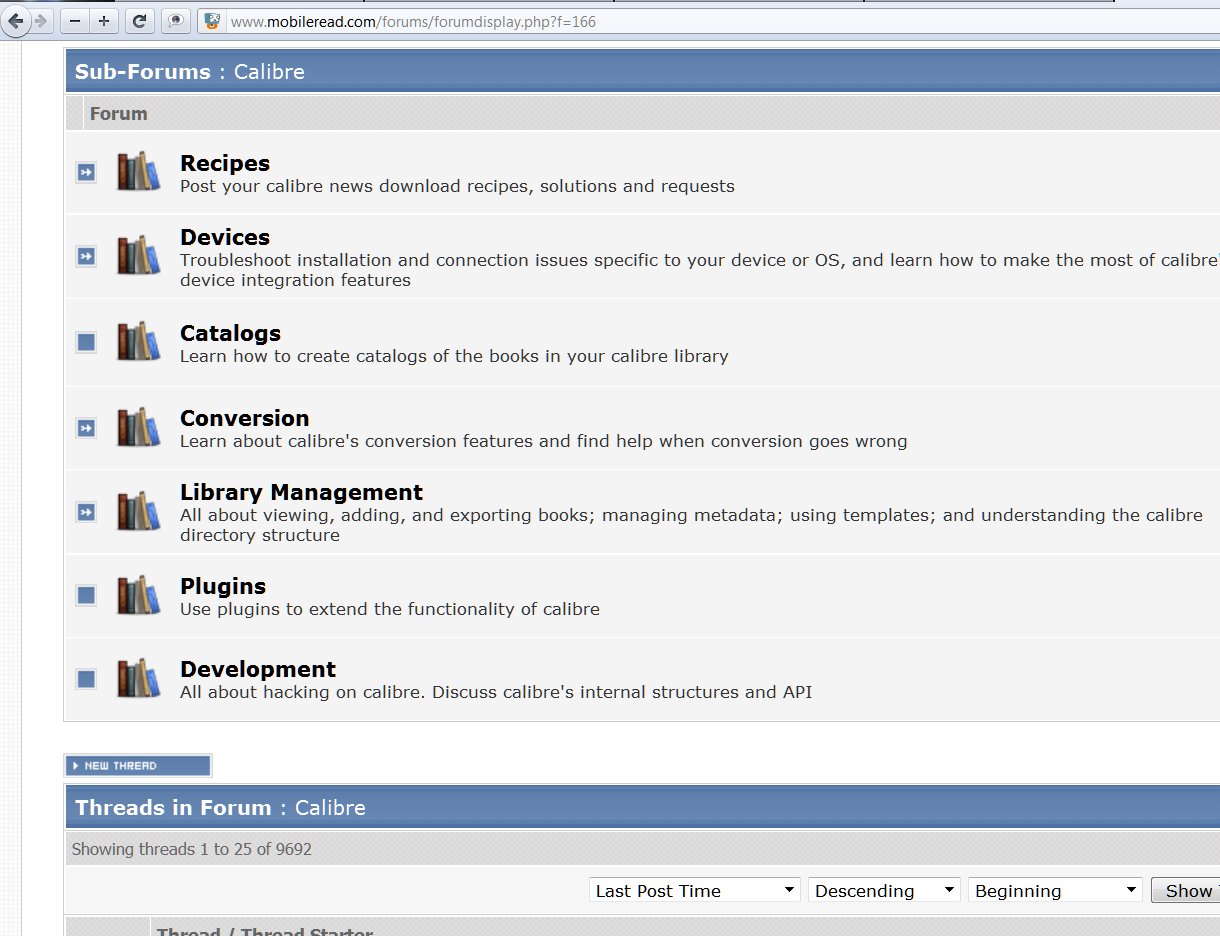The width and height of the screenshot is (1220, 936).
Task: Click the Recipes forum status icon
Action: [86, 172]
